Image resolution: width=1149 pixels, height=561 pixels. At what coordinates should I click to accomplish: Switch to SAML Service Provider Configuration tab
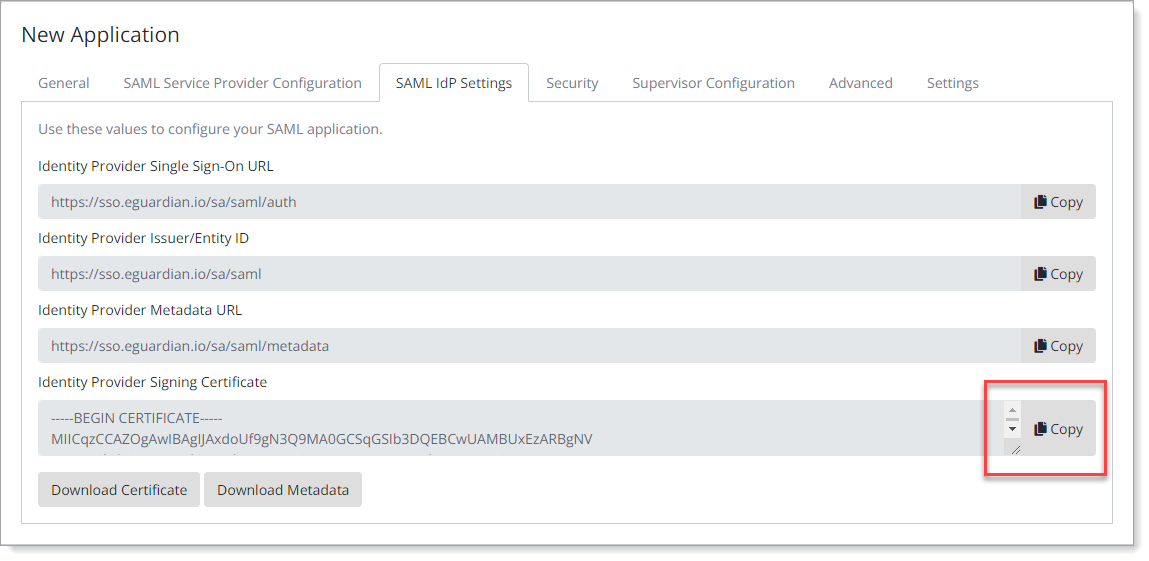click(242, 83)
